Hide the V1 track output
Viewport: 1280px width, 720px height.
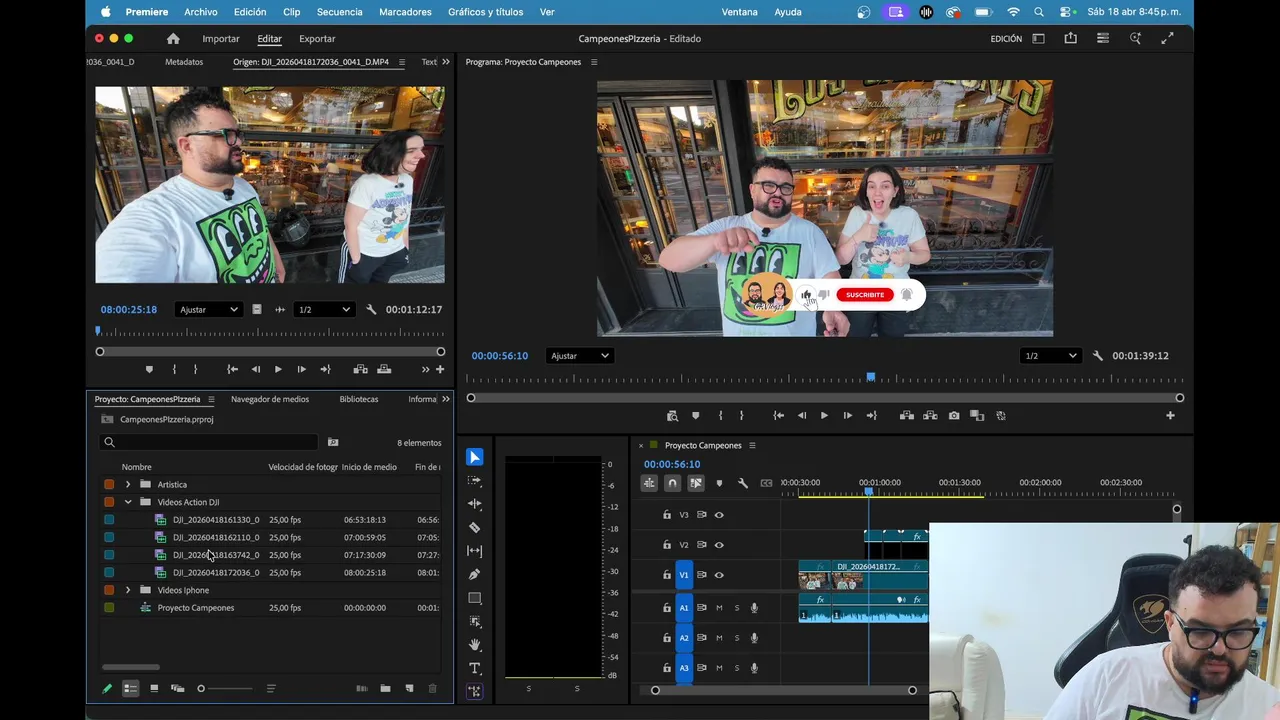click(719, 575)
